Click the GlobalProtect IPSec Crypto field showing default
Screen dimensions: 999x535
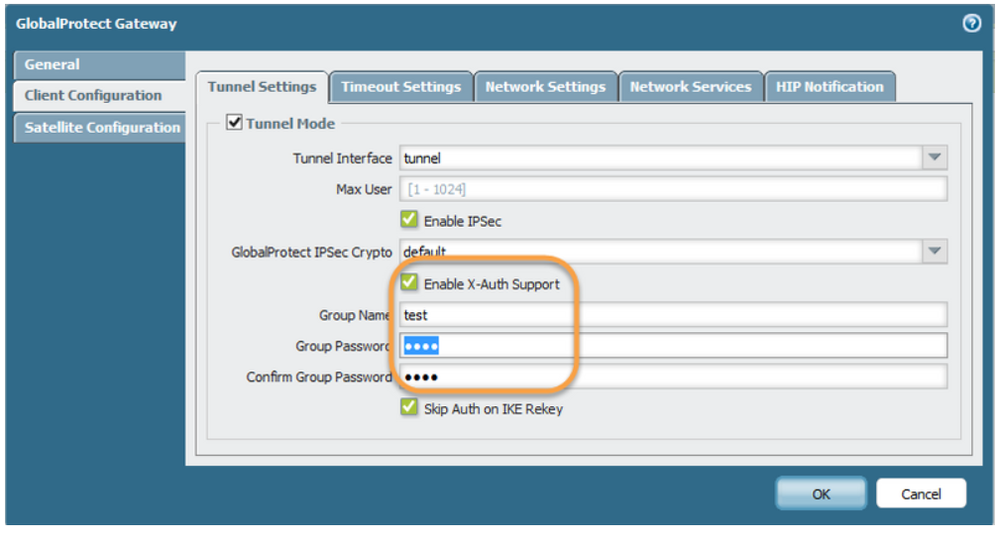point(661,251)
